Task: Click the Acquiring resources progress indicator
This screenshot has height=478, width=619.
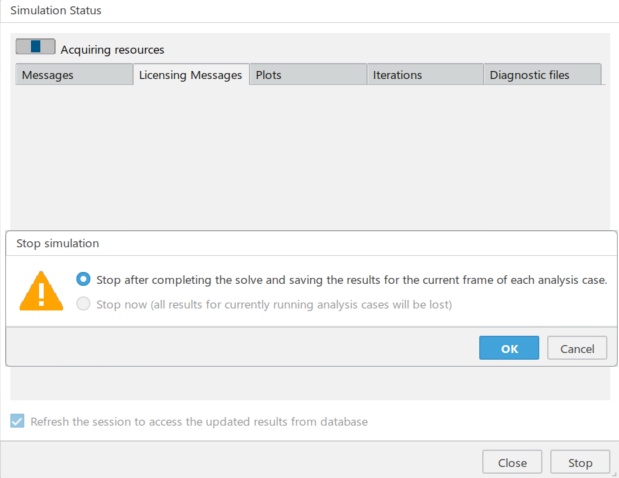Action: tap(35, 47)
